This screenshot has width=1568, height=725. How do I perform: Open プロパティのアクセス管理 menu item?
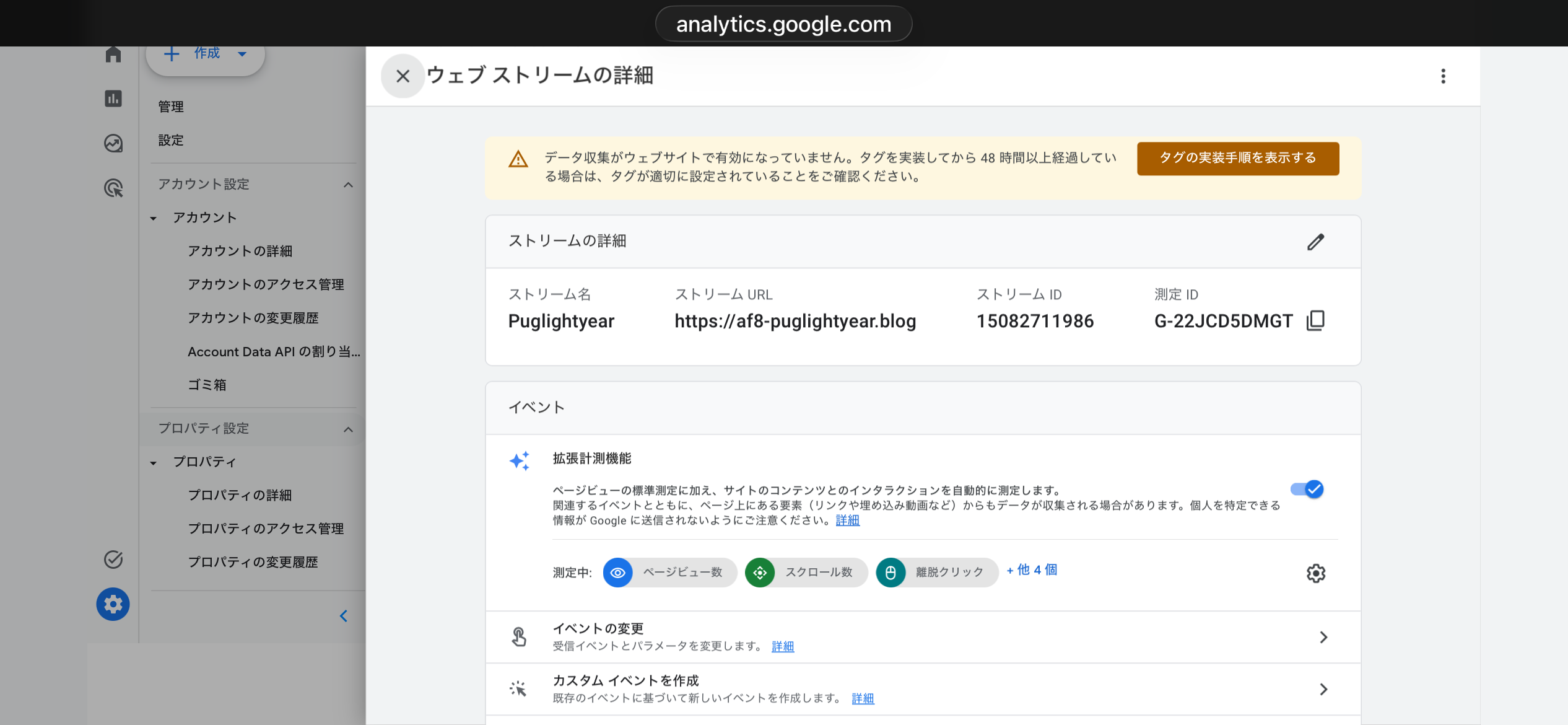(266, 529)
